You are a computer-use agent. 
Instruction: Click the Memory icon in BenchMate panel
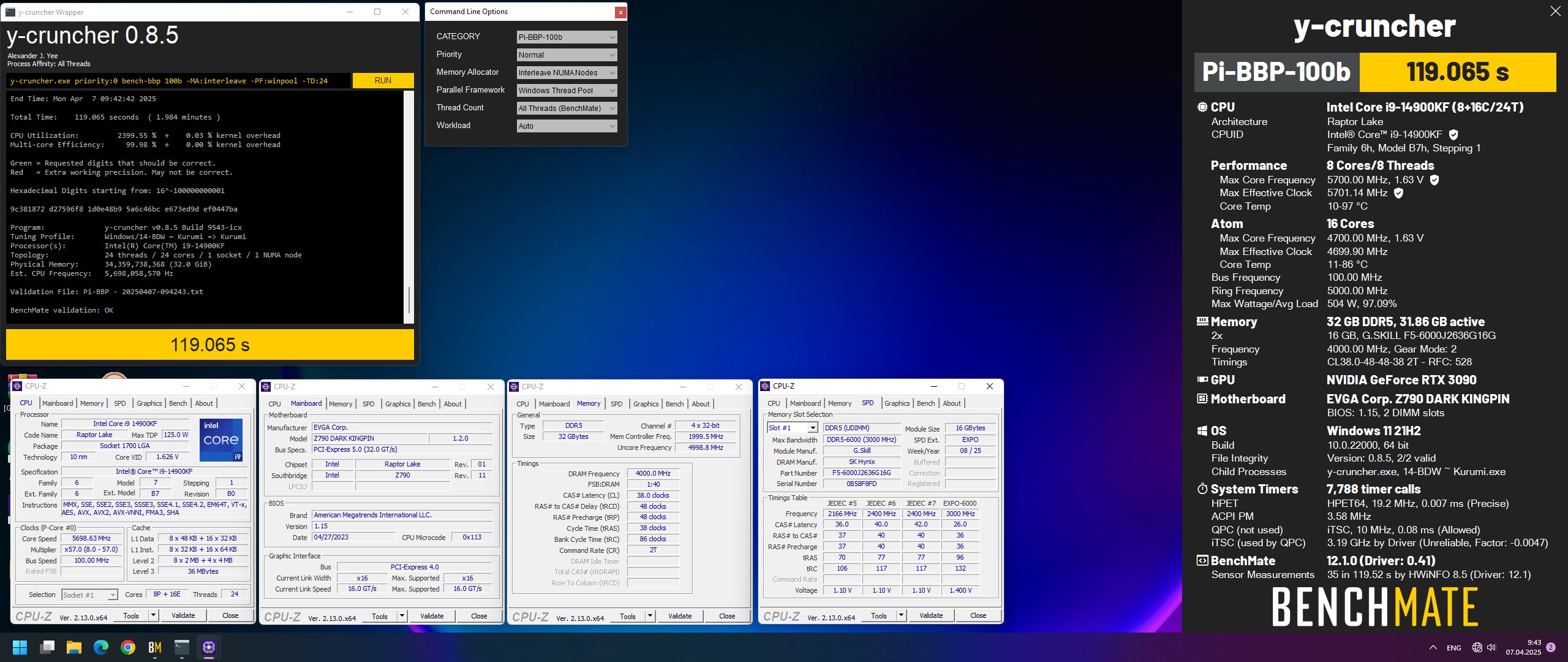pos(1202,321)
